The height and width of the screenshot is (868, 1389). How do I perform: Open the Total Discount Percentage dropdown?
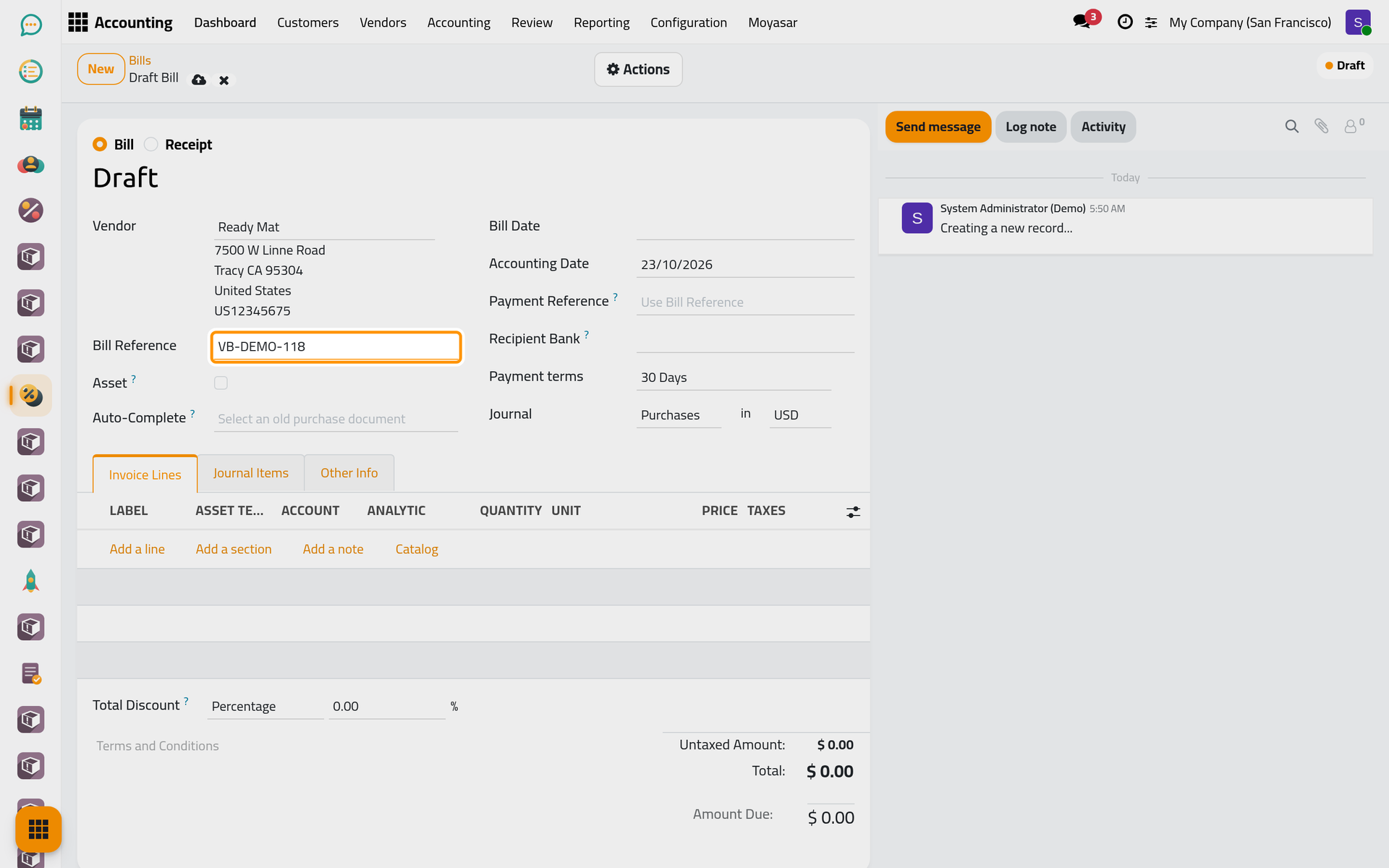tap(266, 707)
